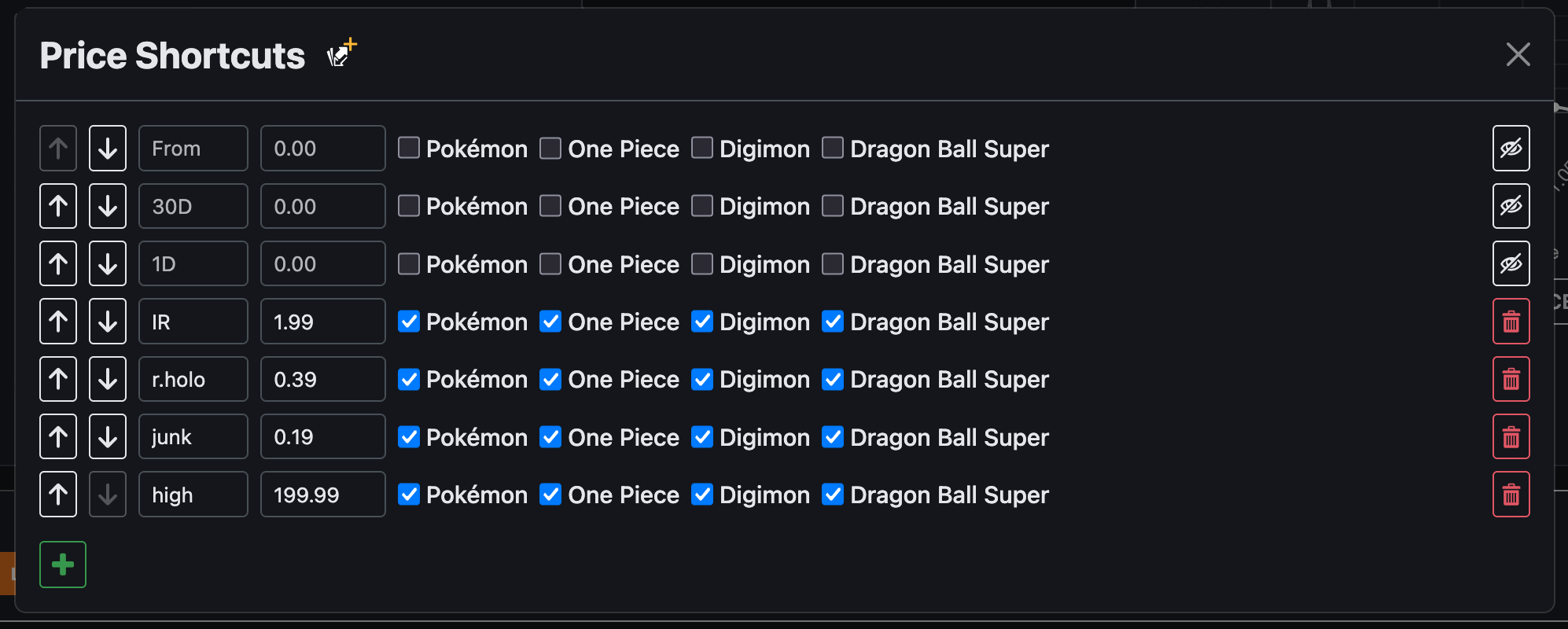Toggle visibility of the From shortcut
Viewport: 1568px width, 629px height.
(x=1511, y=148)
